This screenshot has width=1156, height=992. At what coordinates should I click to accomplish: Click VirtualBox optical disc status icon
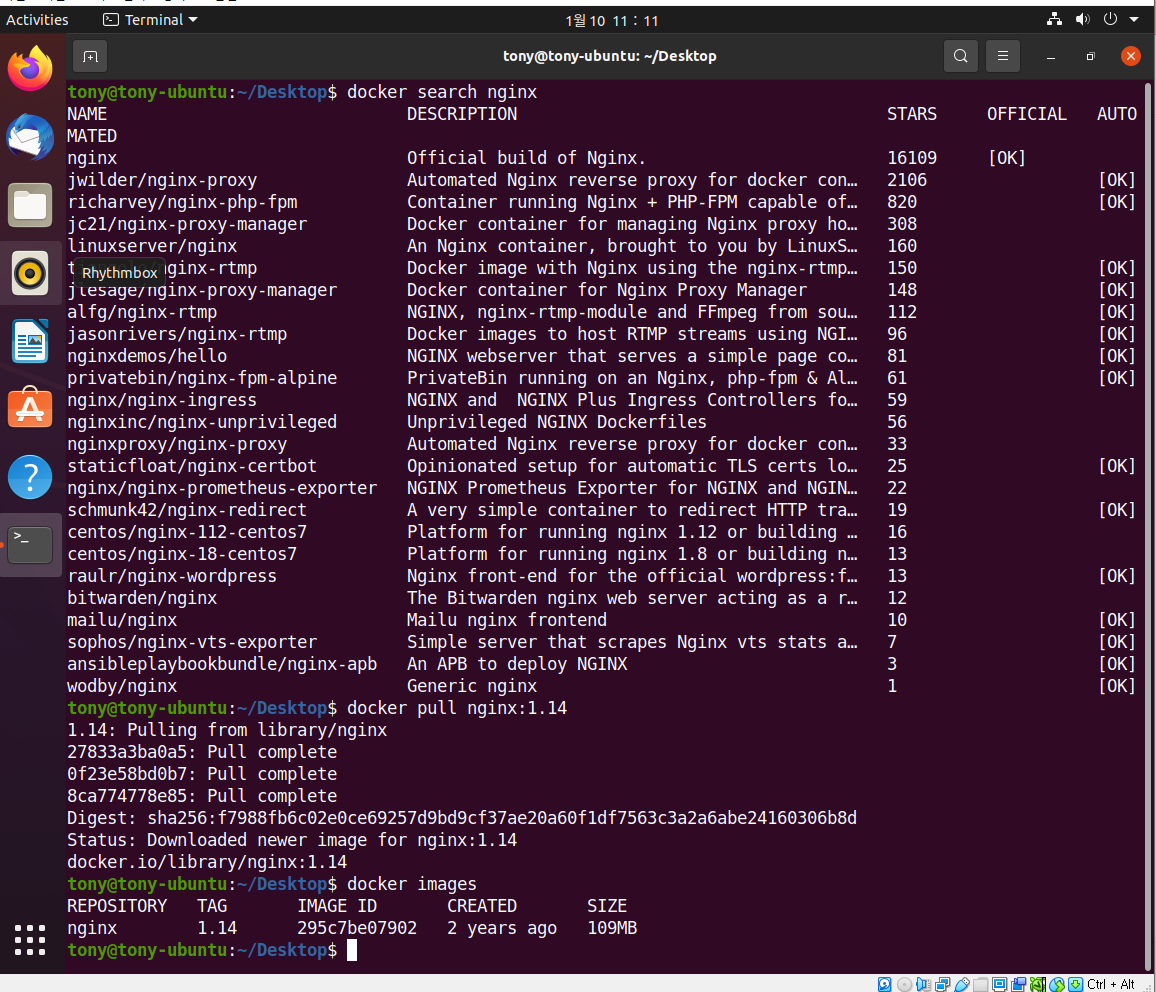(x=905, y=984)
